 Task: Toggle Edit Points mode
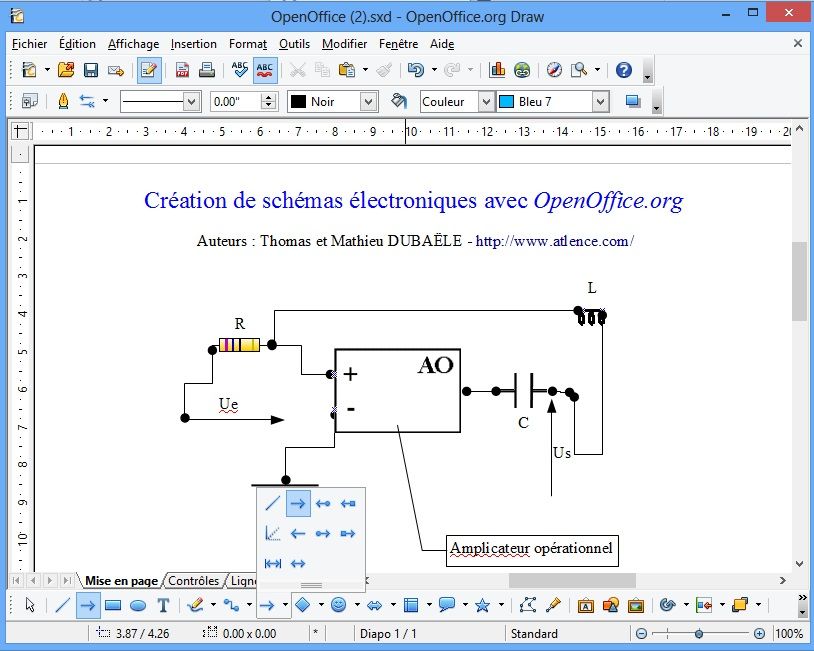pyautogui.click(x=528, y=605)
